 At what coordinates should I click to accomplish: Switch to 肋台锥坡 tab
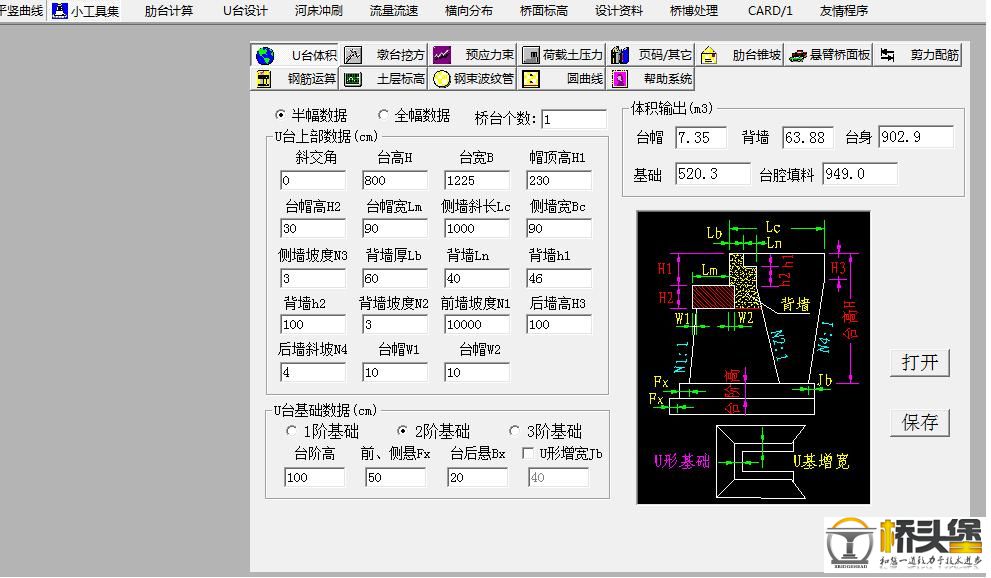(x=741, y=56)
